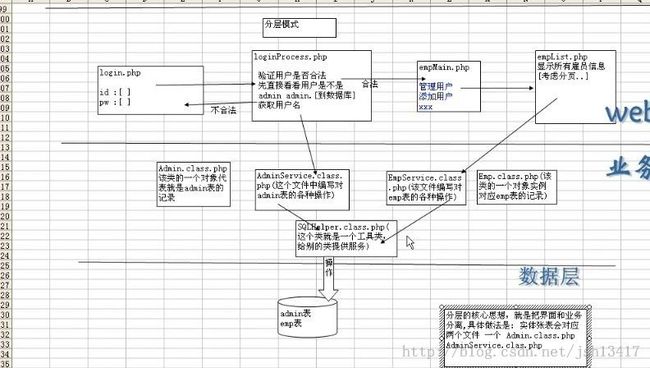The height and width of the screenshot is (368, 650).
Task: Click the 验证用户是否合法 text line
Action: coord(292,75)
